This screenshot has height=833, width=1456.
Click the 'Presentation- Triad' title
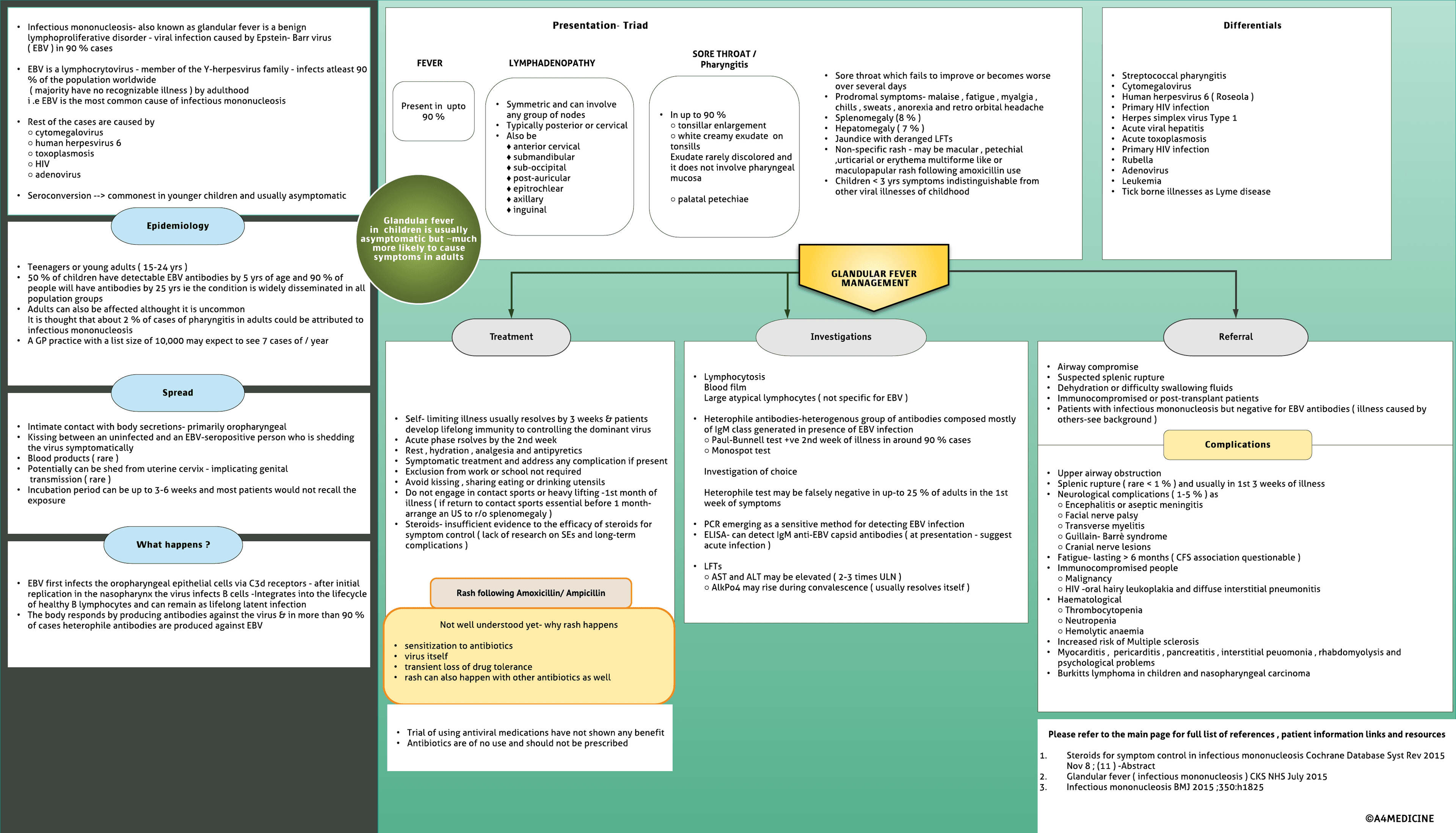(x=600, y=25)
